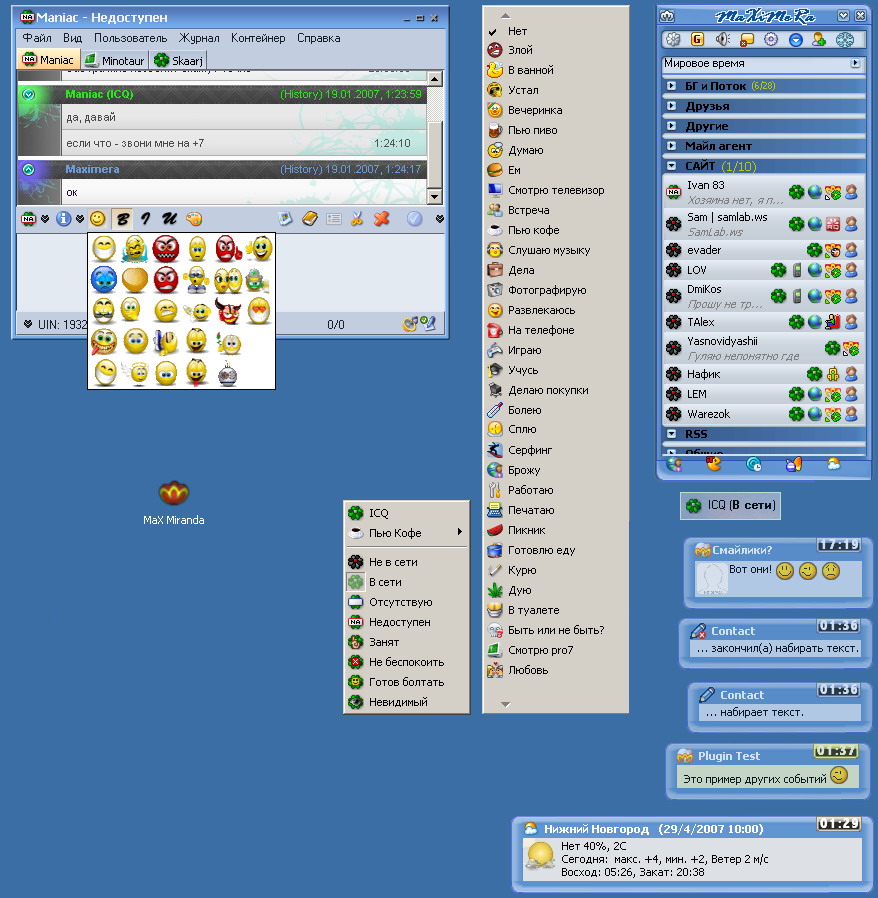Open the 'Журнал' menu
The image size is (878, 898).
click(x=199, y=38)
